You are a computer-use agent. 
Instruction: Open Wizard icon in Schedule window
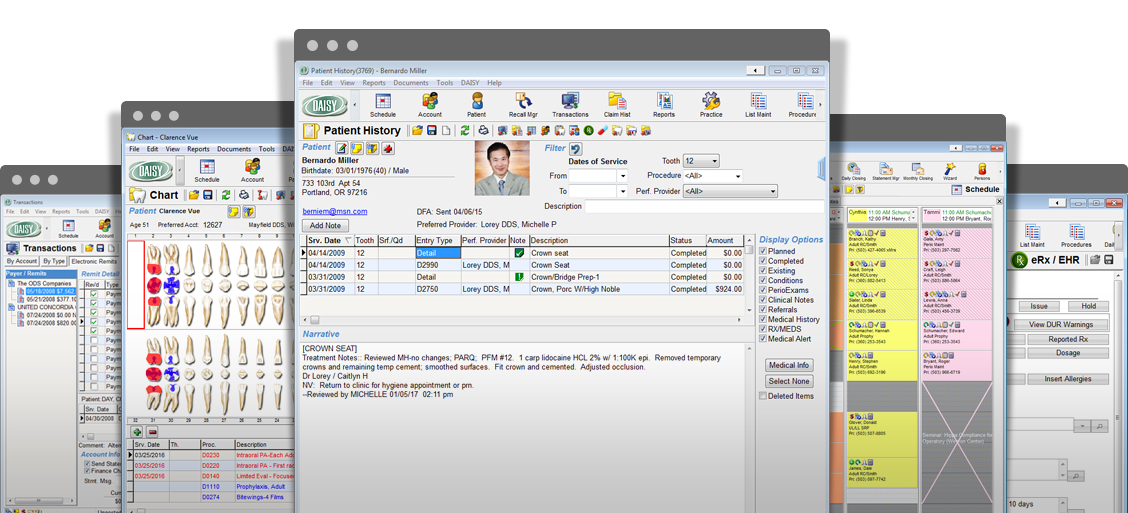[950, 171]
